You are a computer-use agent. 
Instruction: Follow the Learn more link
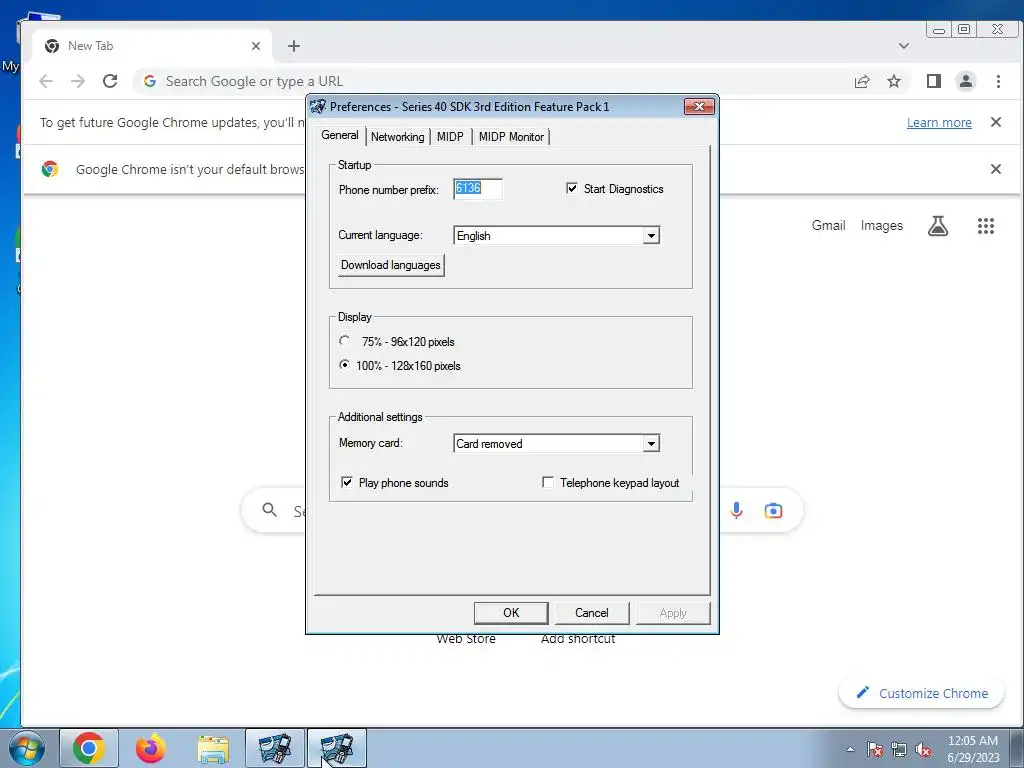939,122
